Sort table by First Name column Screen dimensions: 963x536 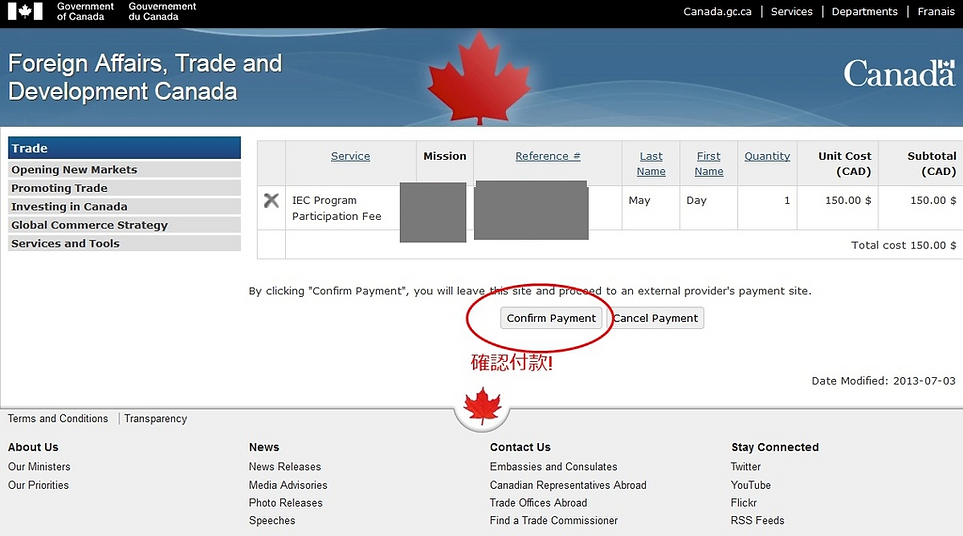[x=709, y=163]
